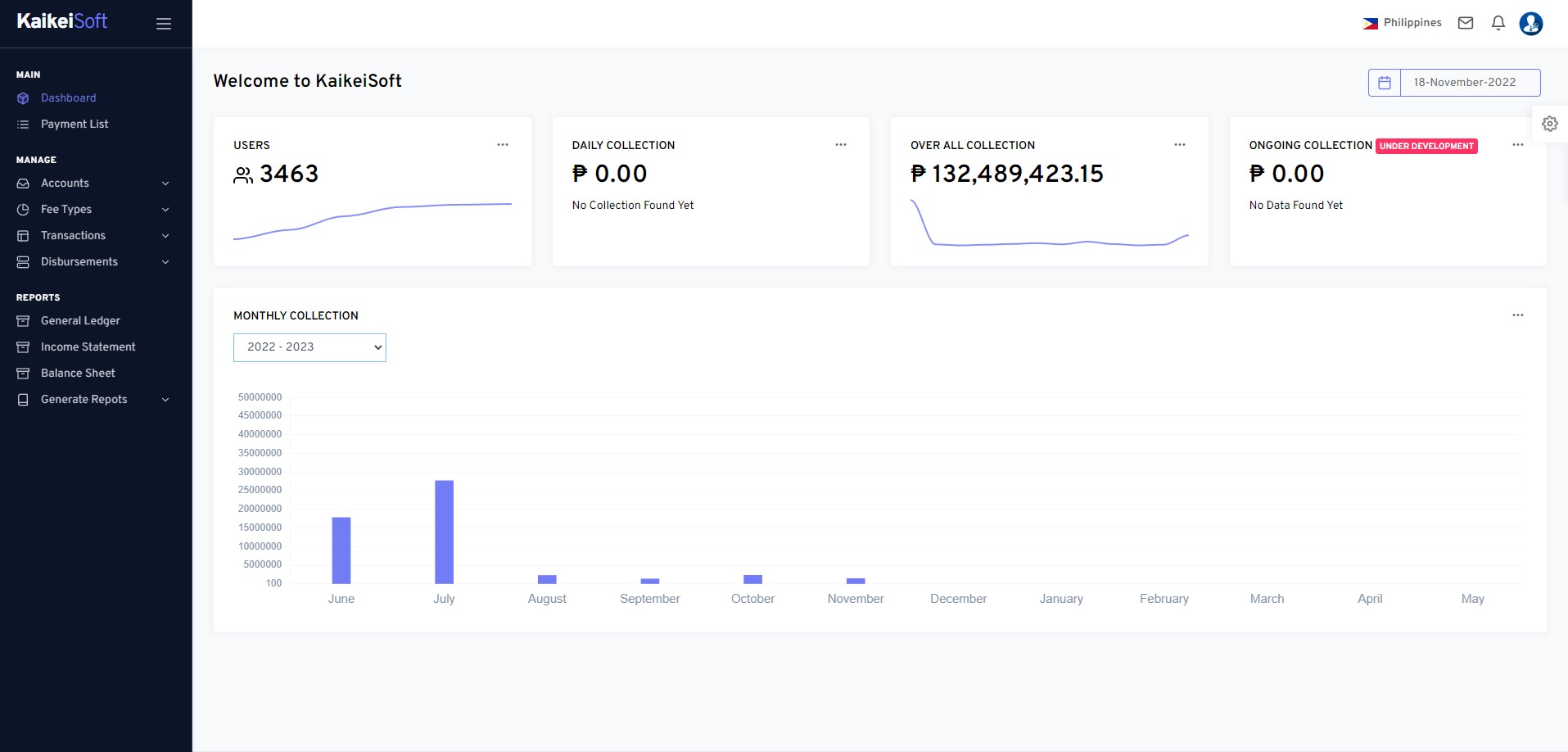Open the user profile avatar

tap(1530, 24)
